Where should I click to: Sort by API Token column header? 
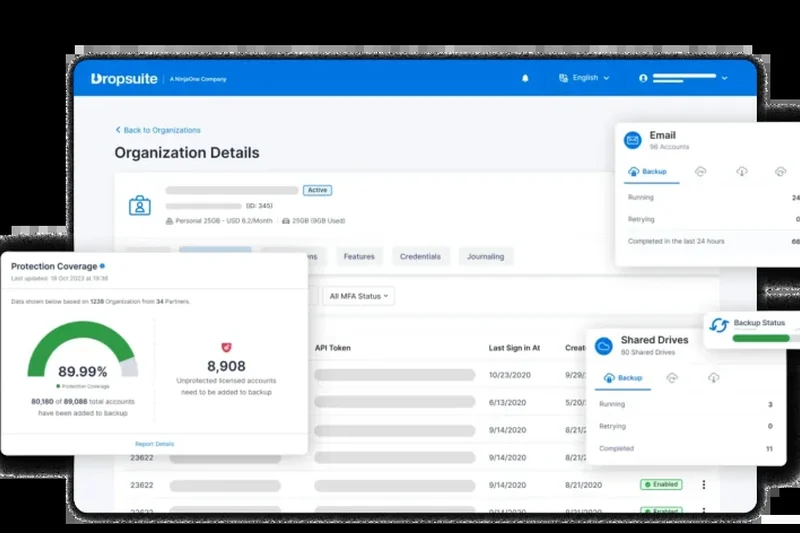[x=333, y=348]
